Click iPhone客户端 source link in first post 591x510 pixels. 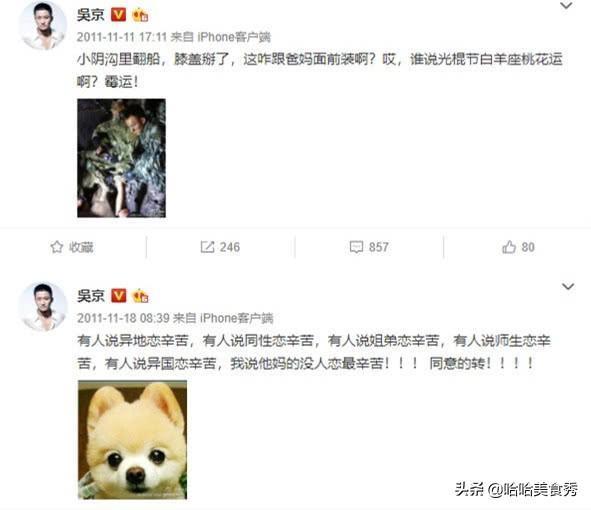pyautogui.click(x=234, y=37)
